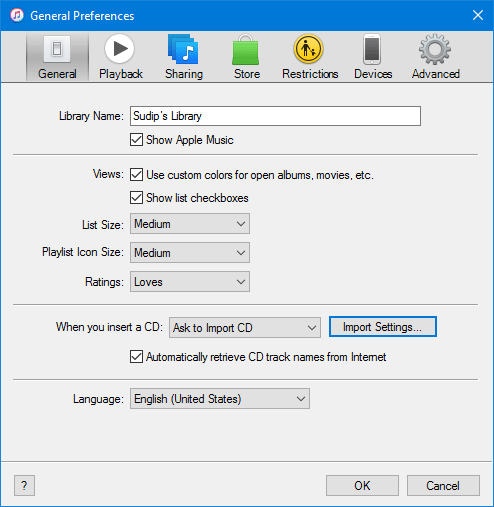Click the Import Settings button

pyautogui.click(x=383, y=327)
